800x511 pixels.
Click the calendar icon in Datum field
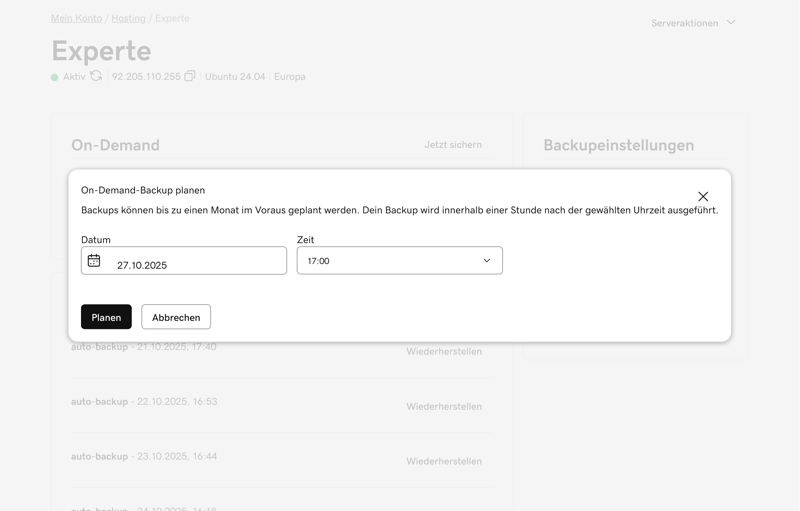pos(94,261)
